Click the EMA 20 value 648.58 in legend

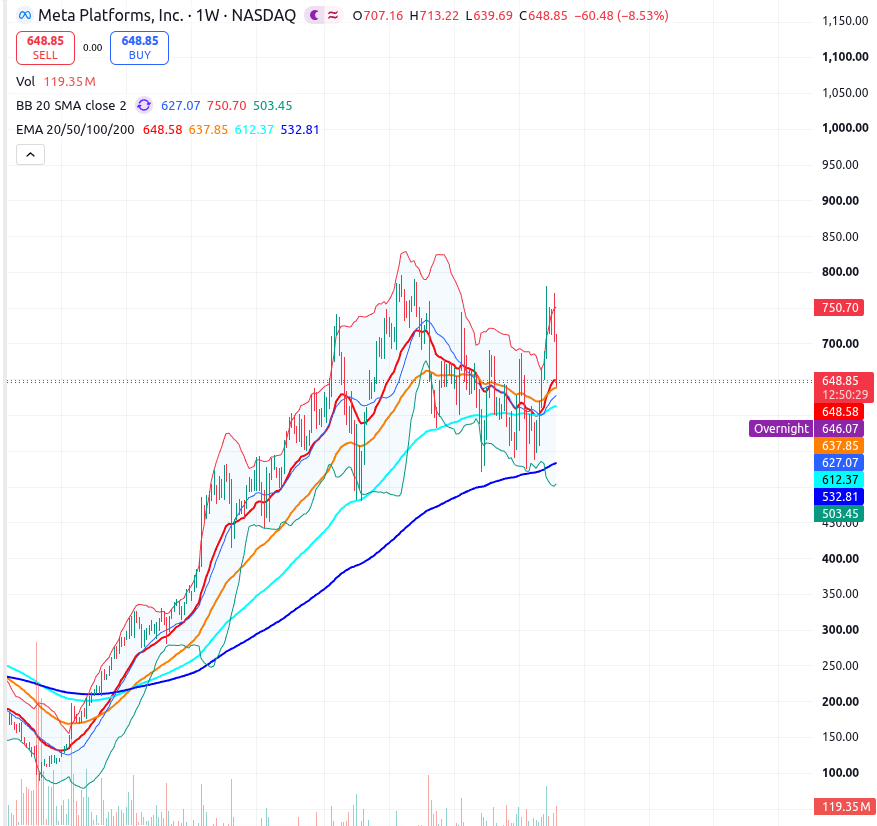[x=162, y=129]
